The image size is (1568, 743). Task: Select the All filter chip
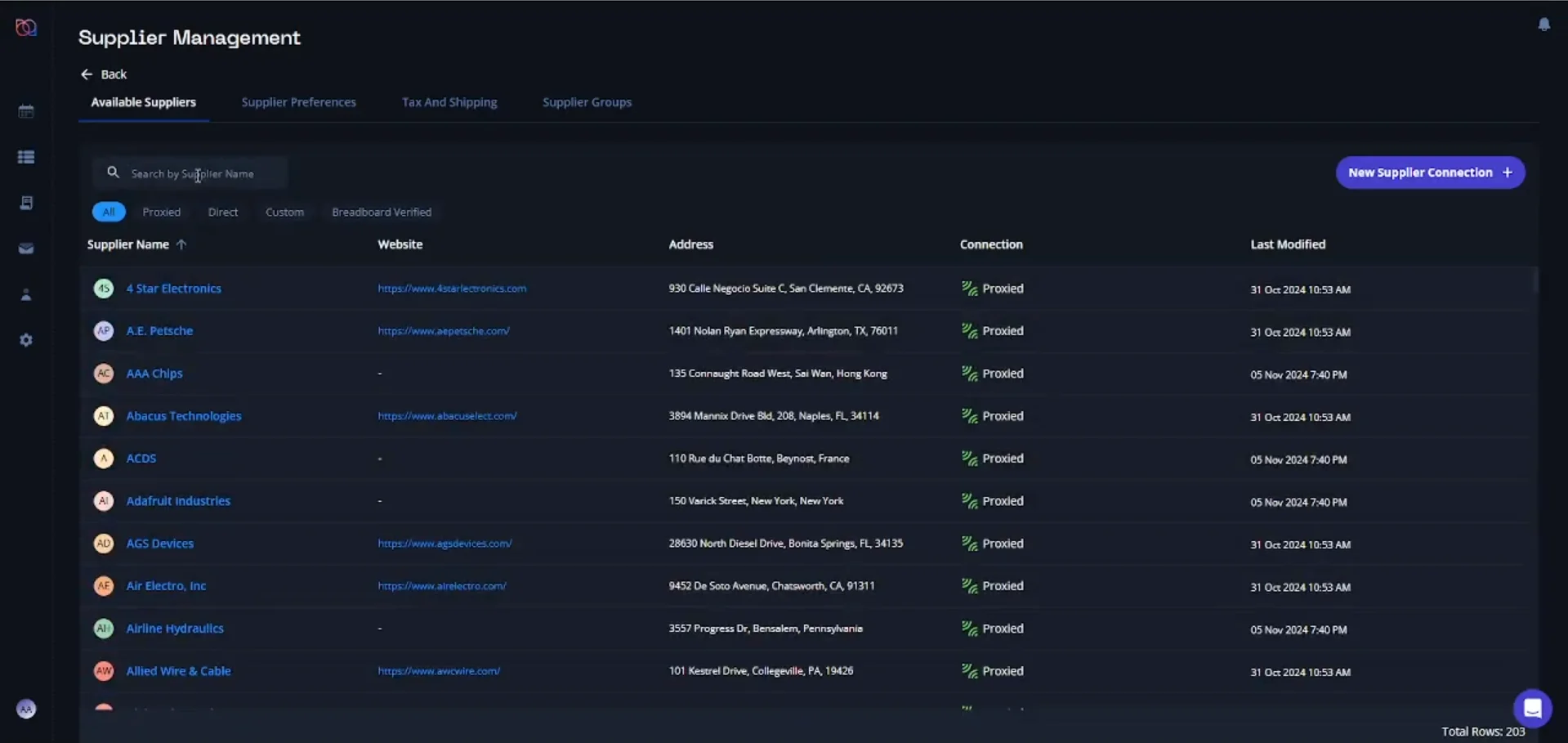click(109, 212)
